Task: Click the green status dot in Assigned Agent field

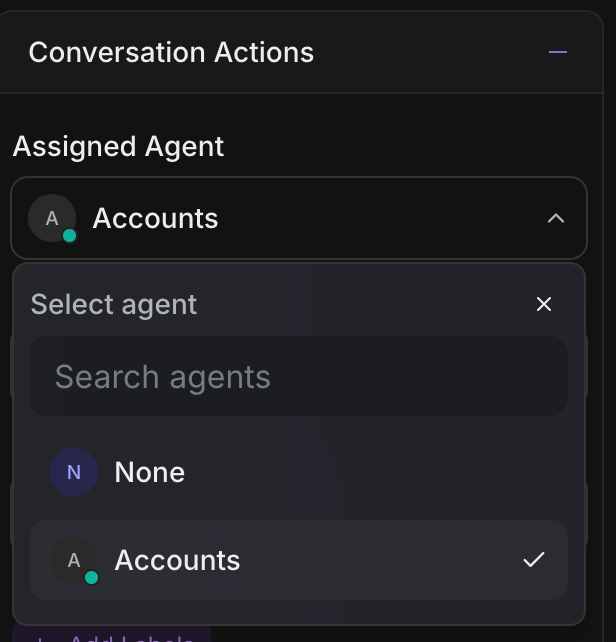Action: click(69, 236)
